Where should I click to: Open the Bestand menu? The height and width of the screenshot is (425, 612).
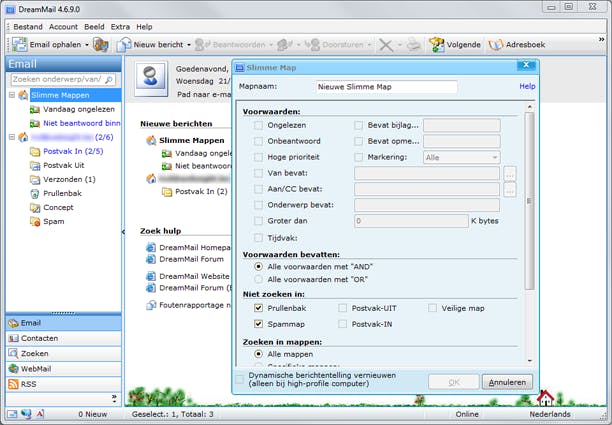tap(28, 27)
